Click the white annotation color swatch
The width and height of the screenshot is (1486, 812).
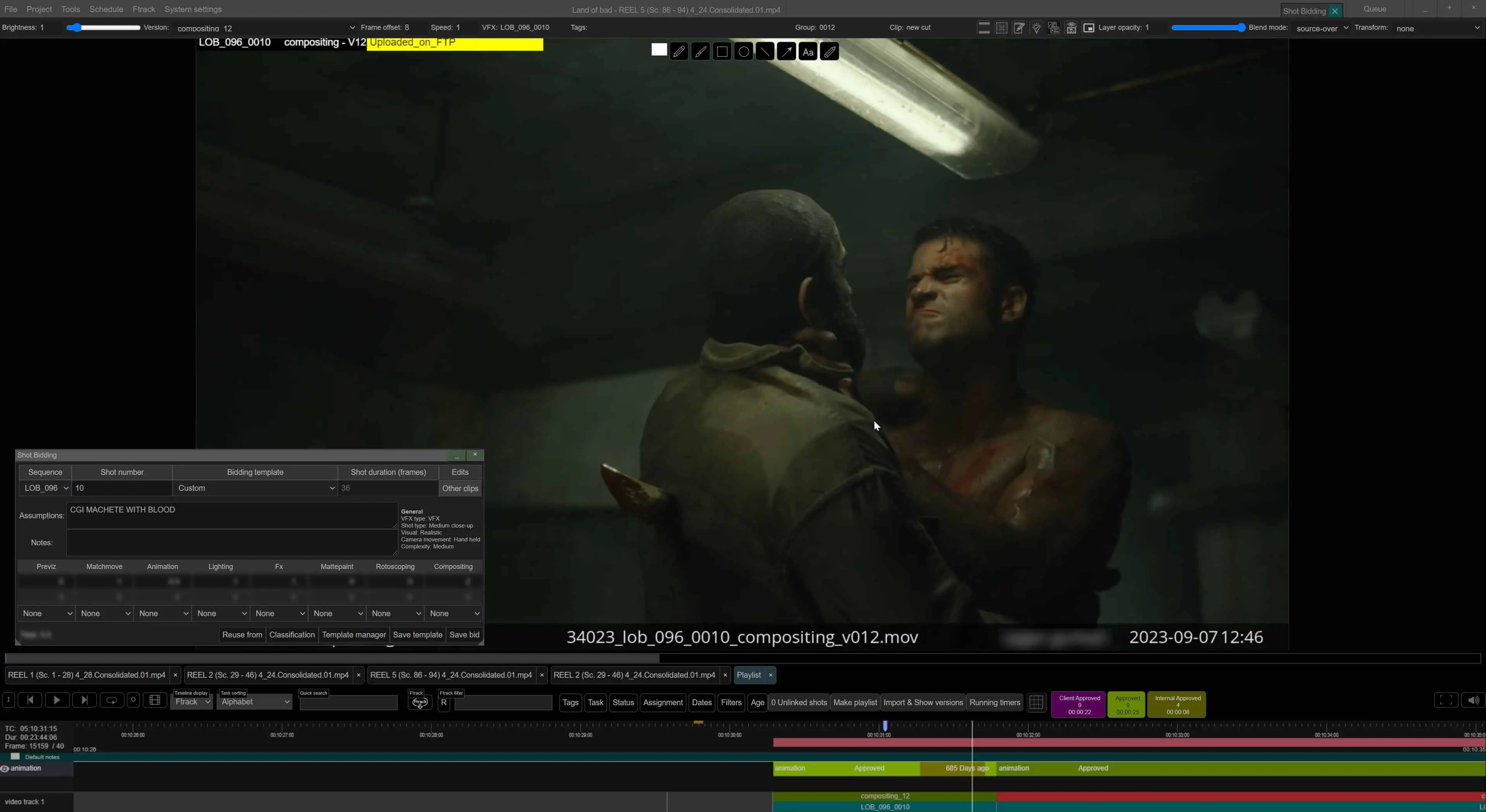coord(659,50)
